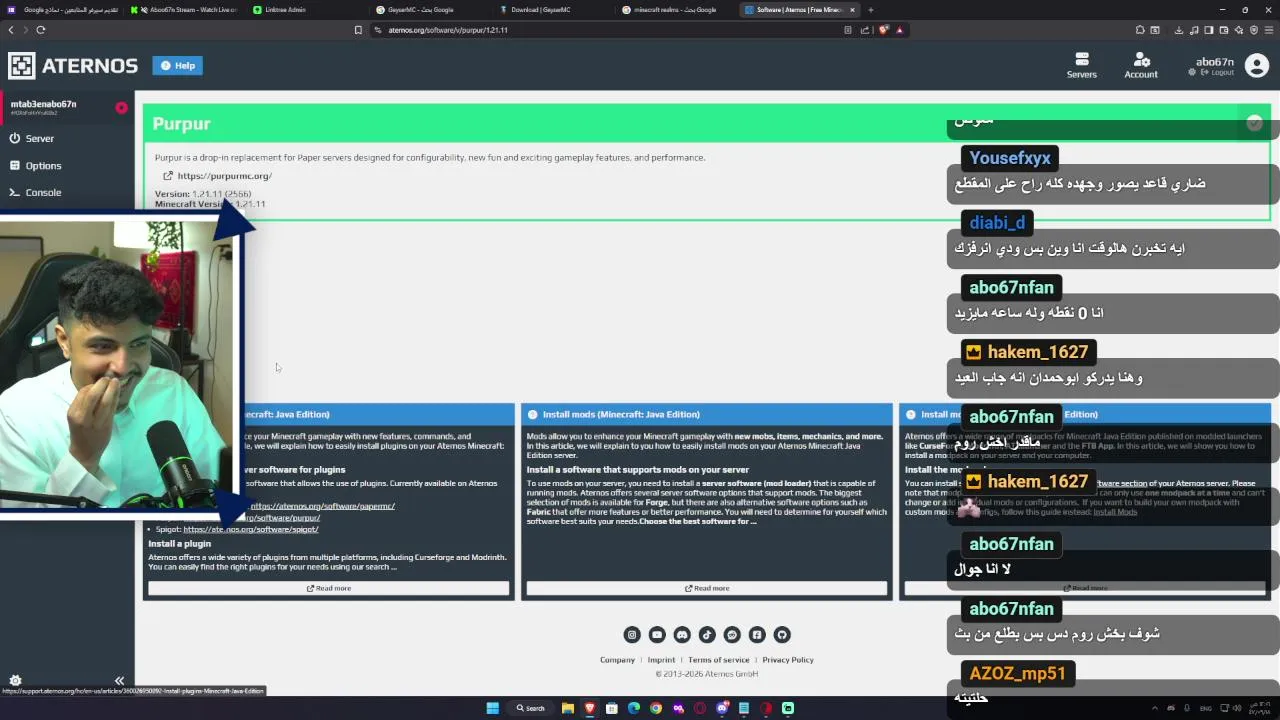Click the red server status indicator
Image resolution: width=1280 pixels, height=720 pixels.
coord(121,108)
